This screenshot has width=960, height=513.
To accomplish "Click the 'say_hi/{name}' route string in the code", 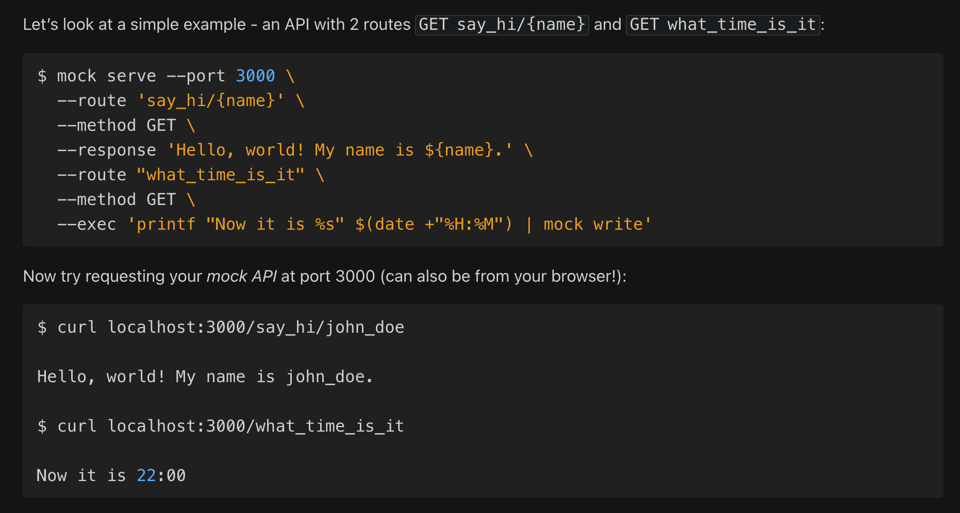I will click(211, 101).
